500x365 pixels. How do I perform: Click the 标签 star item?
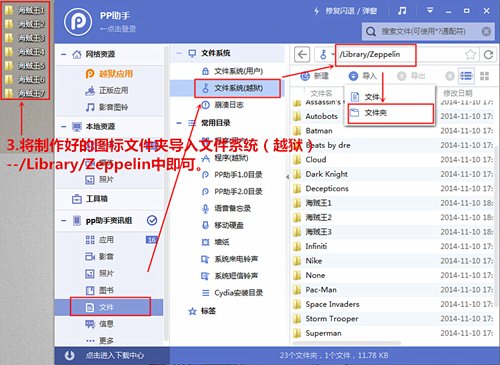pyautogui.click(x=202, y=311)
